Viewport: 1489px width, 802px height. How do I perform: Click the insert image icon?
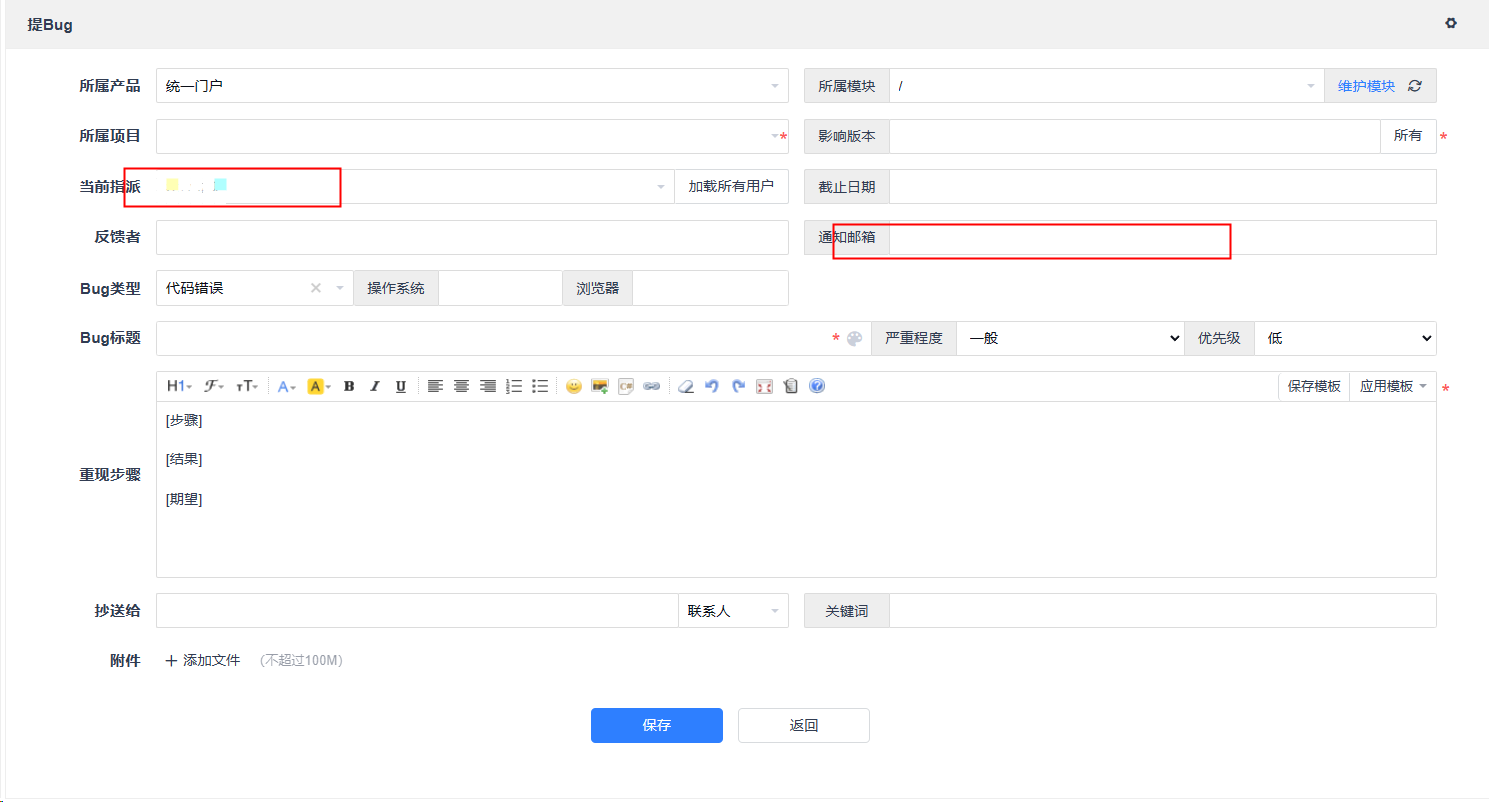tap(600, 387)
